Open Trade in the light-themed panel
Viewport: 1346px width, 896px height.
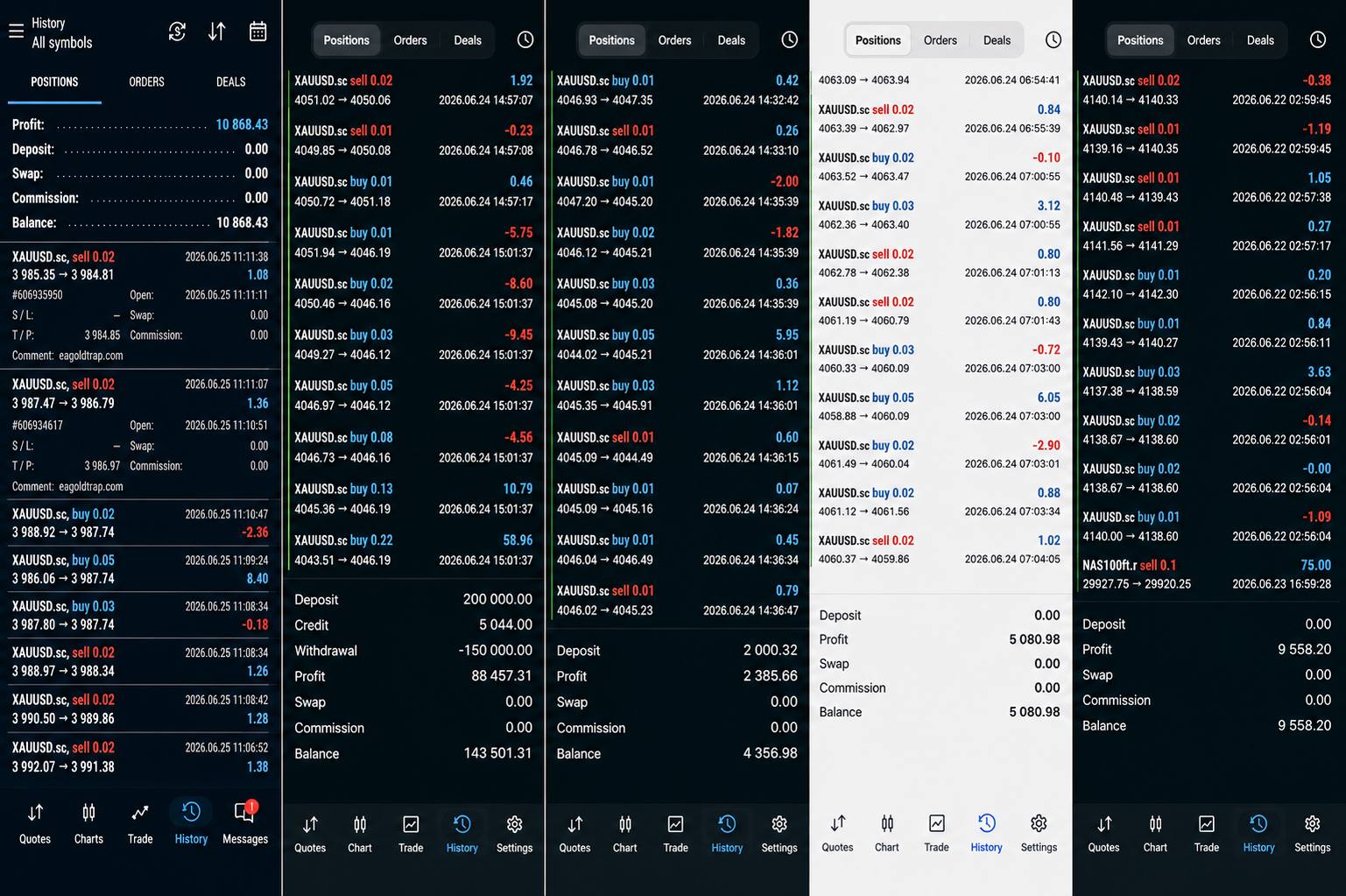click(x=936, y=834)
